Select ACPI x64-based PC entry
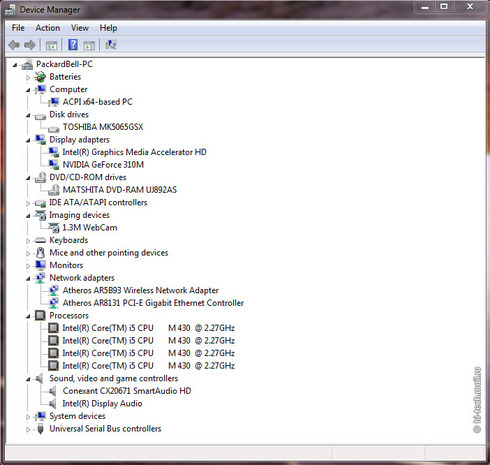This screenshot has height=465, width=490. [97, 102]
